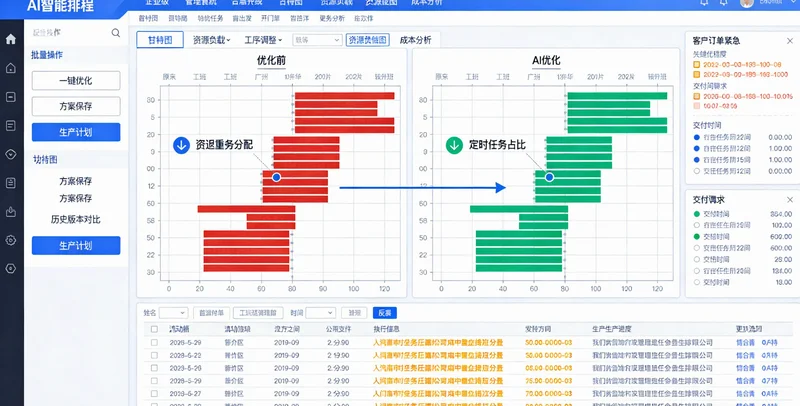Viewport: 800px width, 406px height.
Task: Click the 08.00-0000-03 cell in the table
Action: click(x=548, y=368)
